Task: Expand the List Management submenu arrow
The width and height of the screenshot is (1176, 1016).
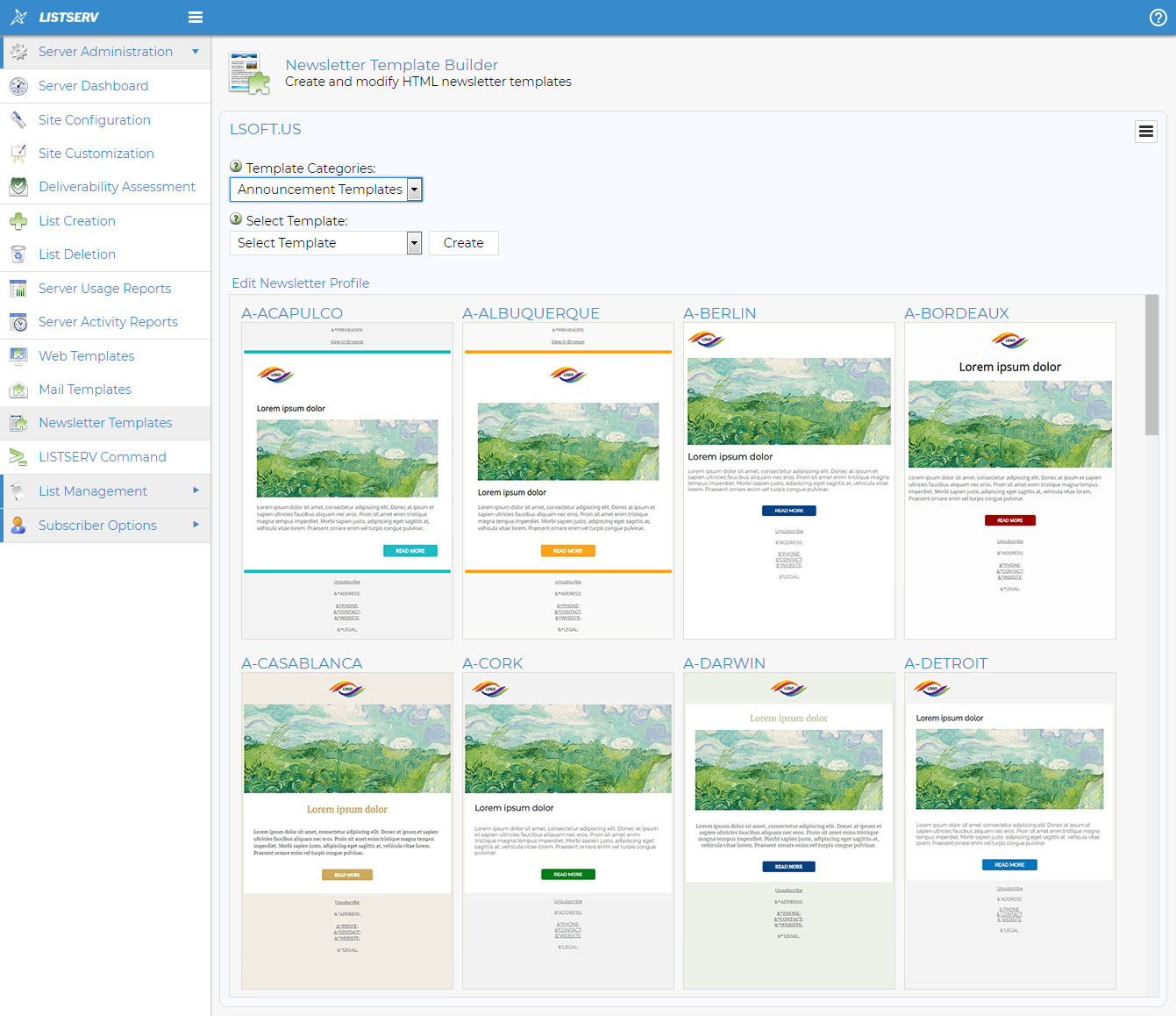Action: [x=196, y=490]
